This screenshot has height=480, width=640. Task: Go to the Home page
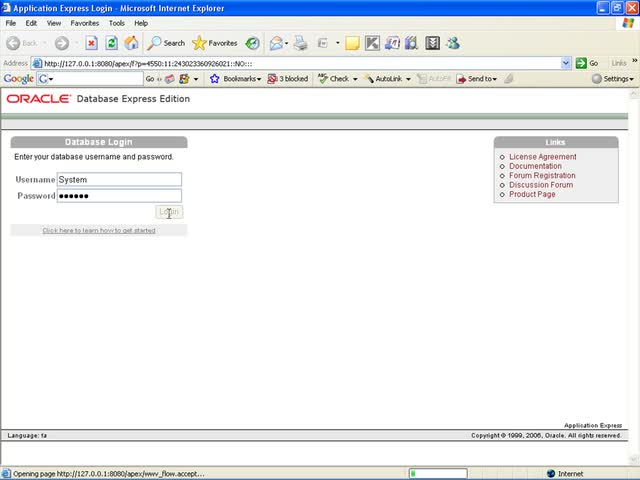click(131, 43)
